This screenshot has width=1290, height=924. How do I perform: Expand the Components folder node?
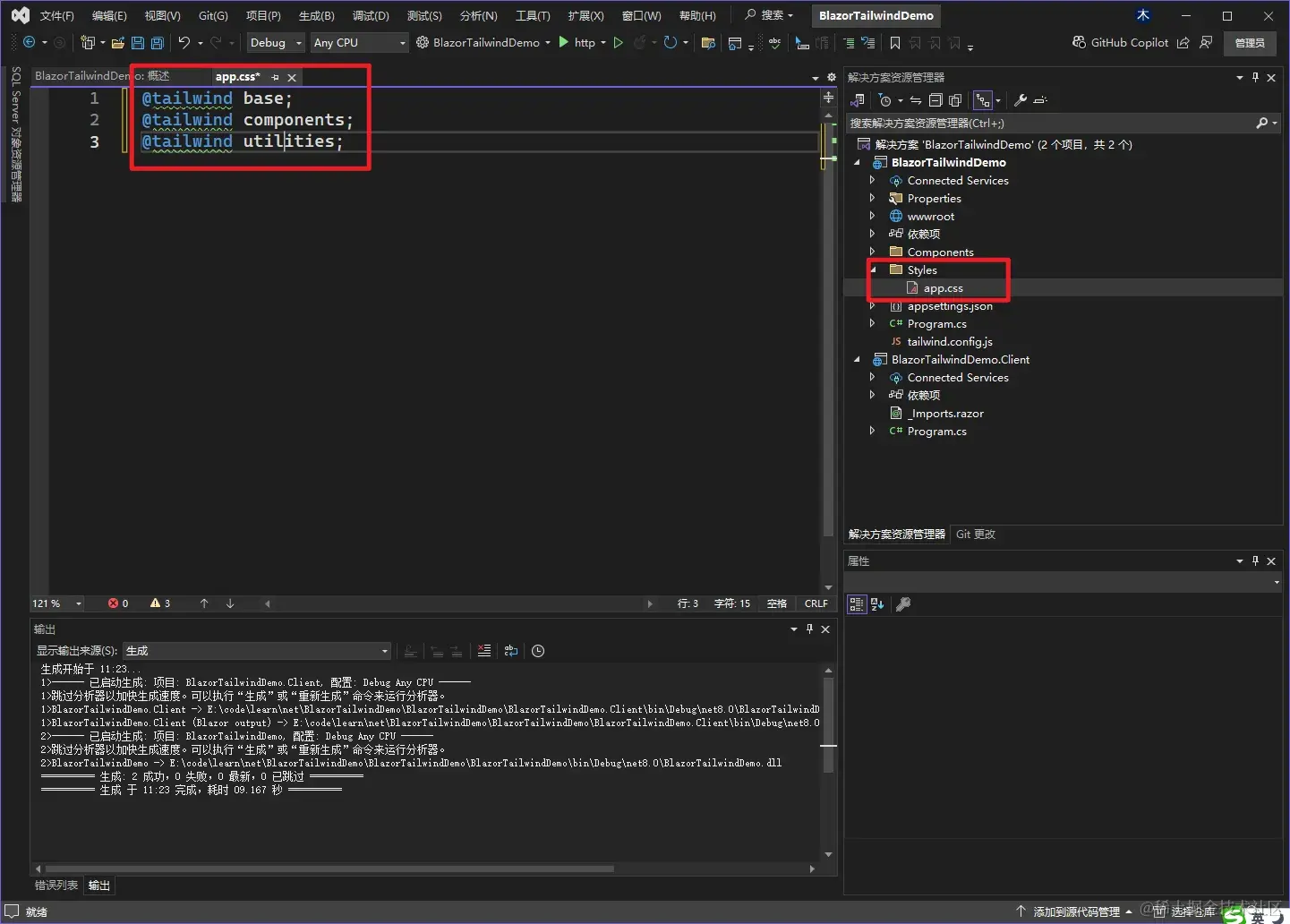[873, 252]
